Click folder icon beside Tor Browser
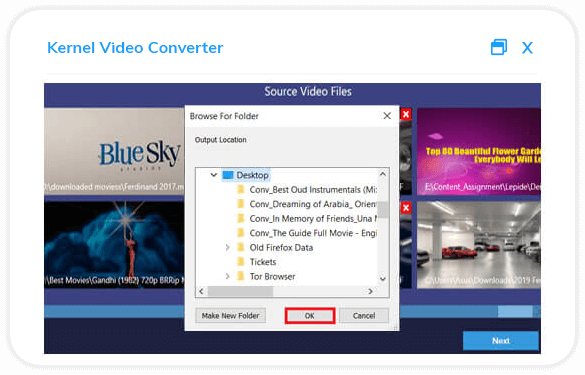This screenshot has height=375, width=585. [241, 276]
